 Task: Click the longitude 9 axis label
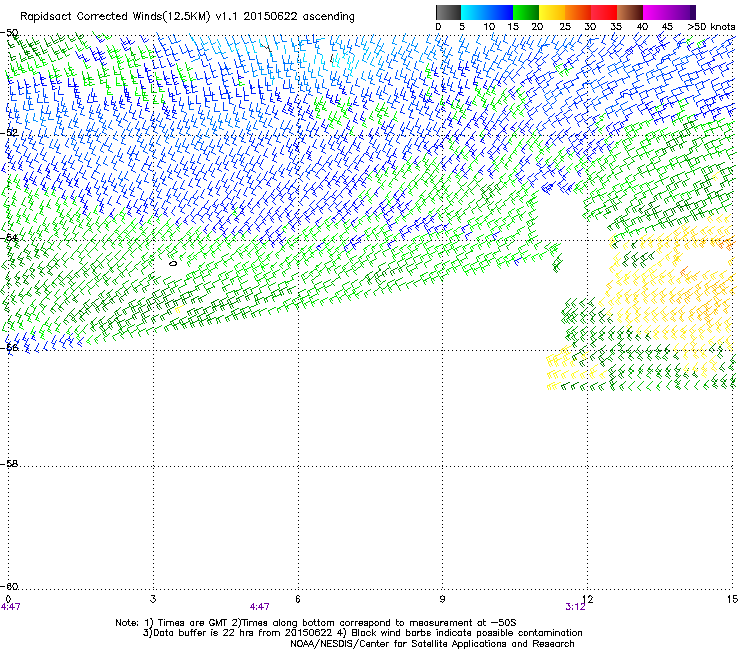tap(442, 599)
